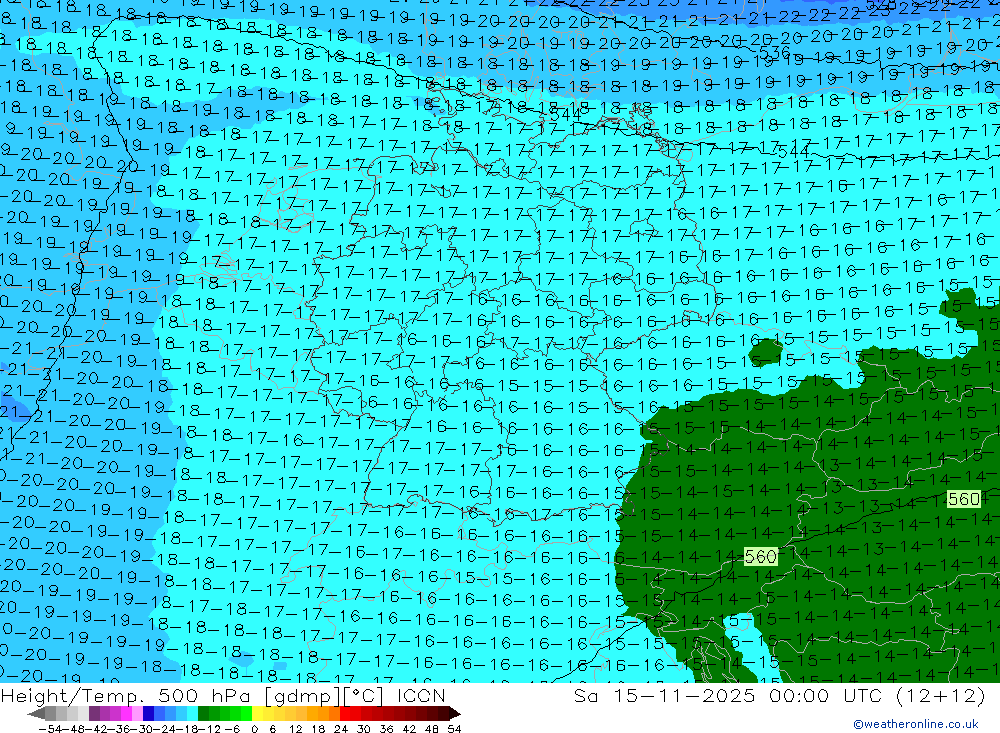1000x733 pixels.
Task: Click the highlighted 560 label inside the green area
Action: tap(760, 557)
